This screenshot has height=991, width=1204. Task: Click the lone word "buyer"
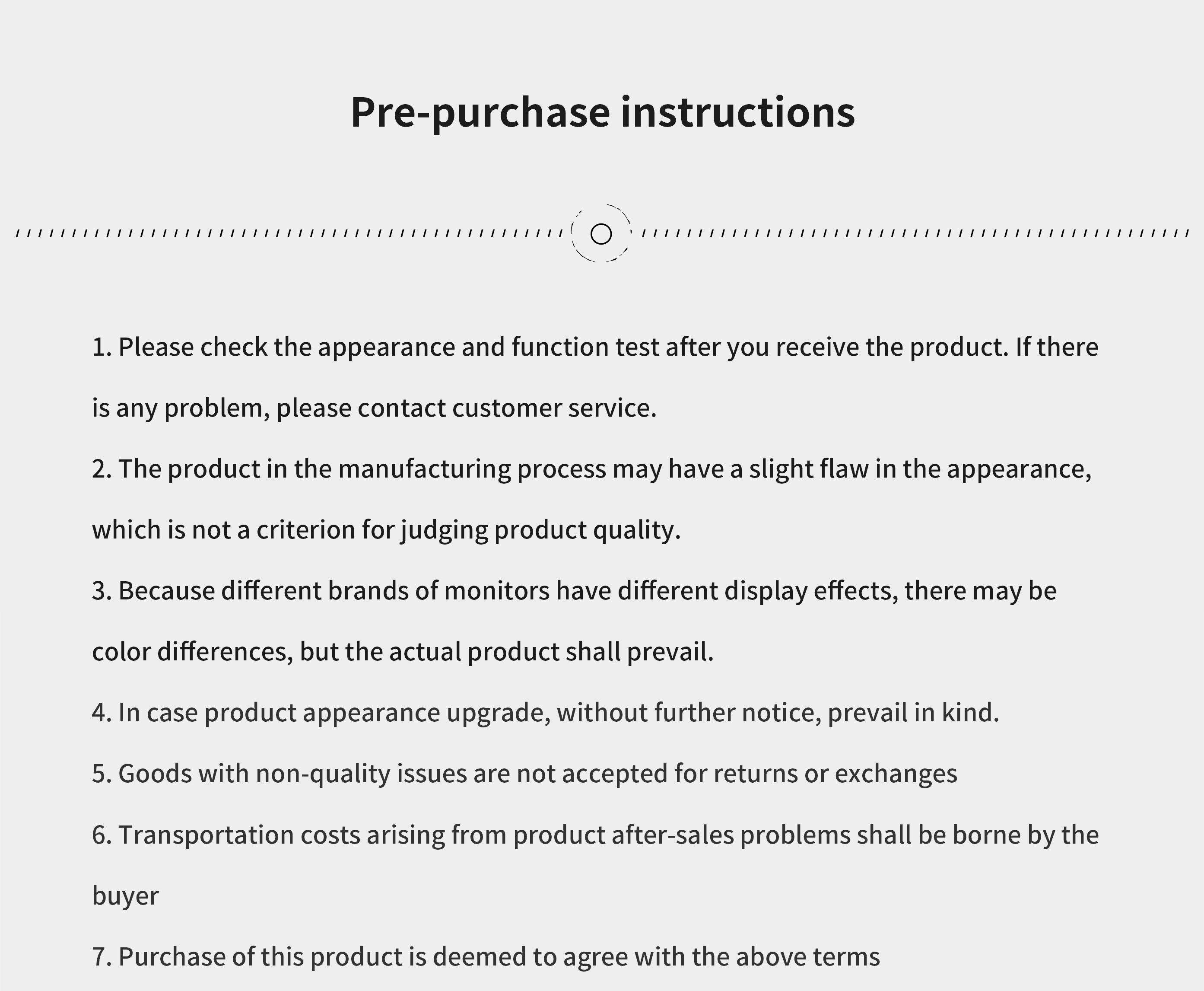[x=126, y=895]
